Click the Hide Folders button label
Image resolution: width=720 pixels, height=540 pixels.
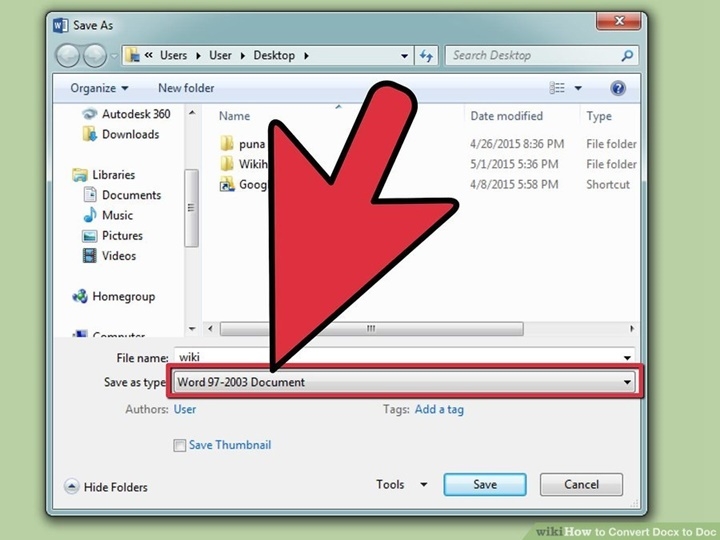[x=116, y=487]
